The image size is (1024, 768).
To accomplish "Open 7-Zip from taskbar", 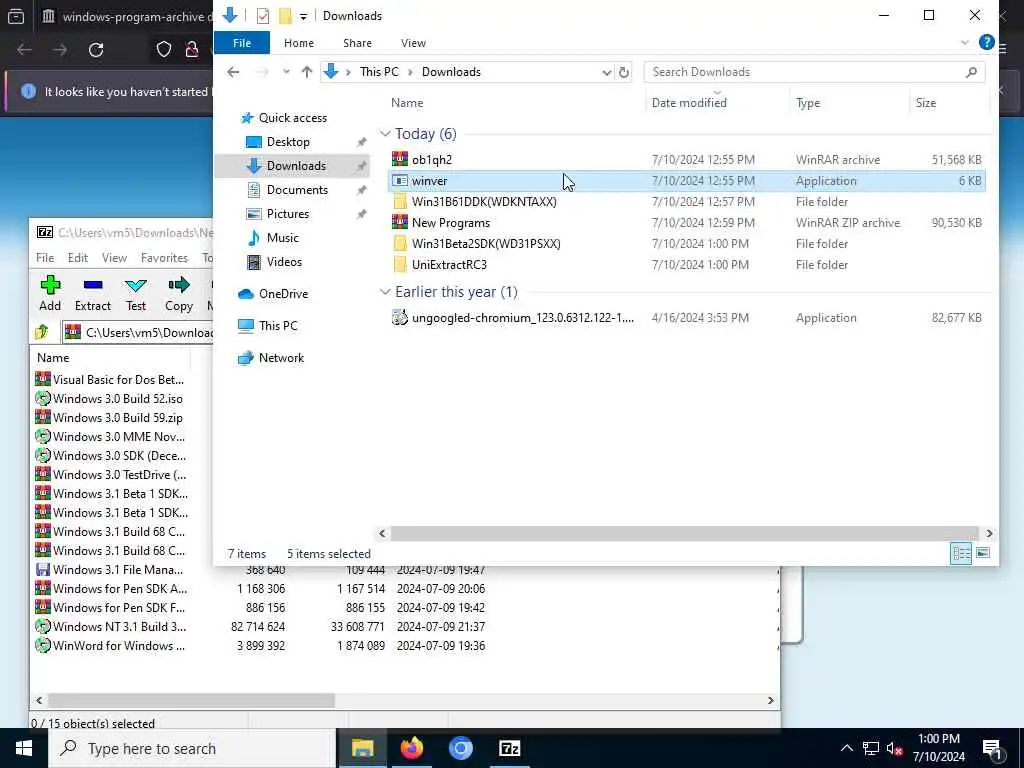I will pos(509,748).
